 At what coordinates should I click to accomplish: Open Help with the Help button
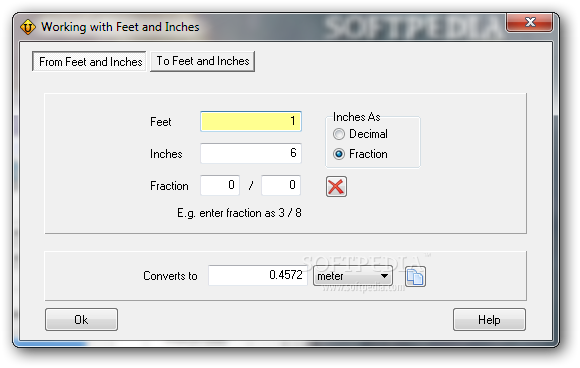[489, 320]
